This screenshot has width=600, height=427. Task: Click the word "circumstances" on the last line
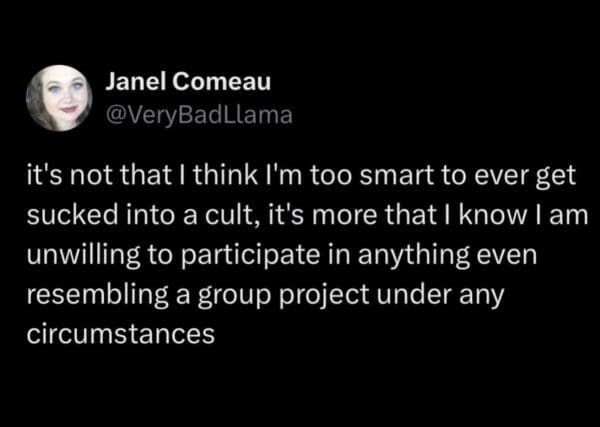point(120,333)
